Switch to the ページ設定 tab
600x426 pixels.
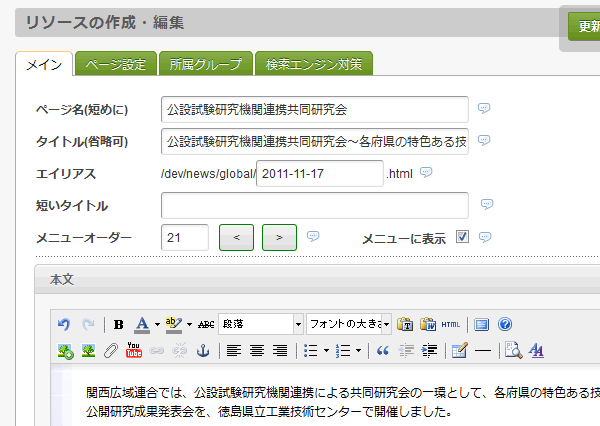(x=115, y=64)
